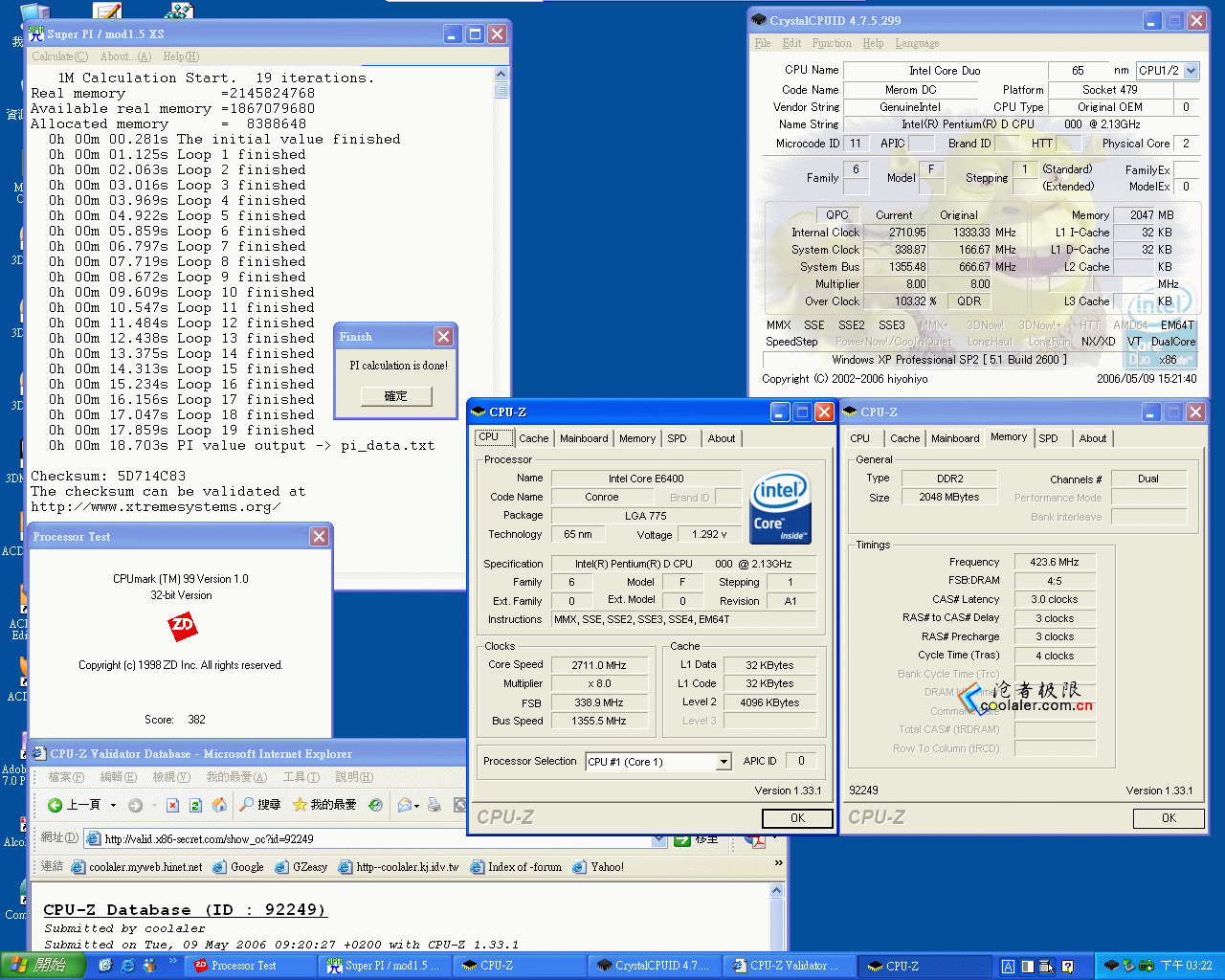The height and width of the screenshot is (980, 1225).
Task: Open the Edit menu in CrystalCPUID
Action: [x=791, y=43]
